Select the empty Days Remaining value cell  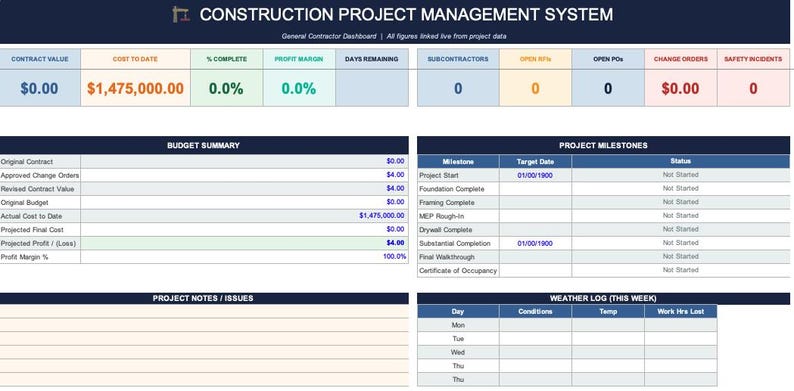372,88
